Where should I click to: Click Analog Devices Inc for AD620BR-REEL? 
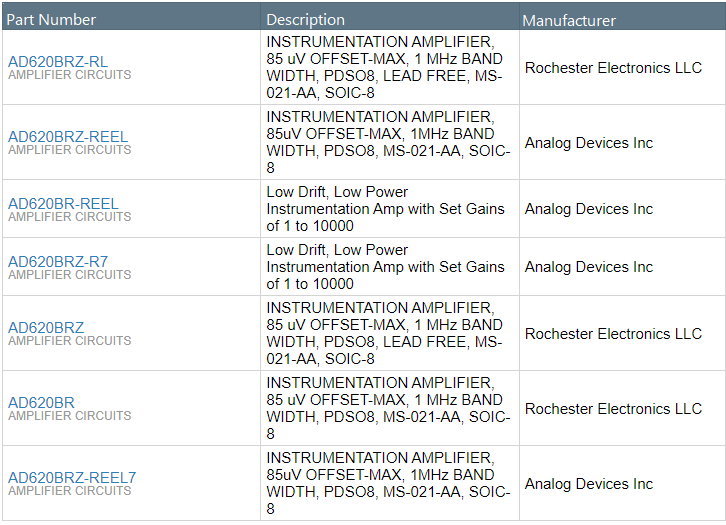588,209
